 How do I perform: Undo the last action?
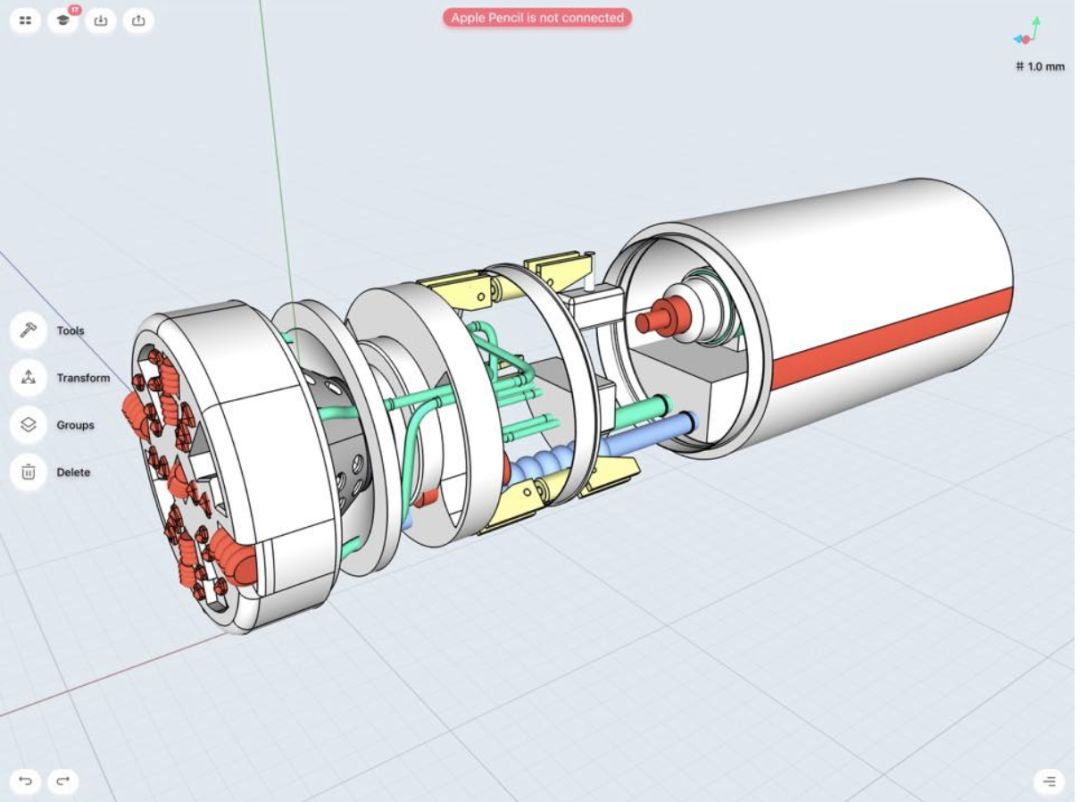(x=25, y=781)
